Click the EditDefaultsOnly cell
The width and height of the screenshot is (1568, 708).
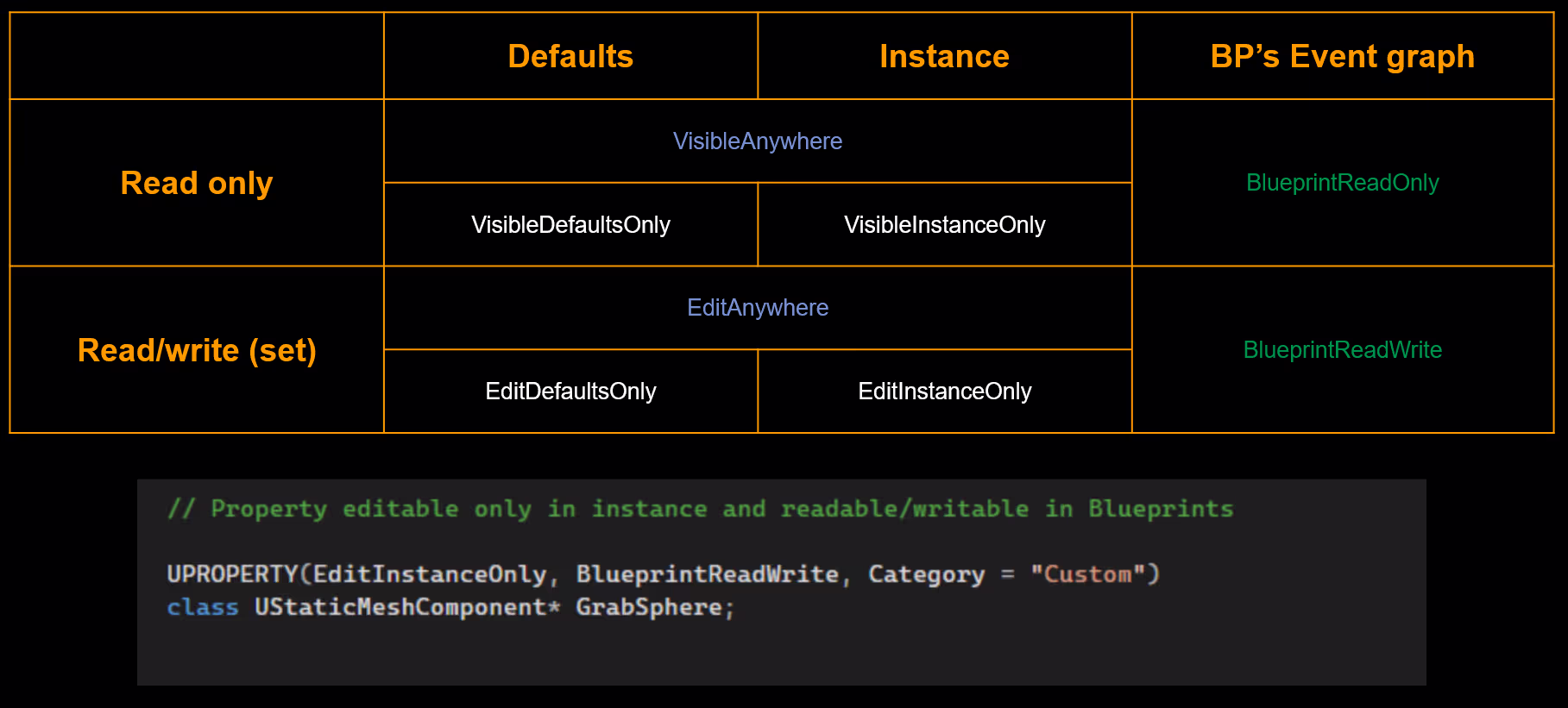[570, 392]
